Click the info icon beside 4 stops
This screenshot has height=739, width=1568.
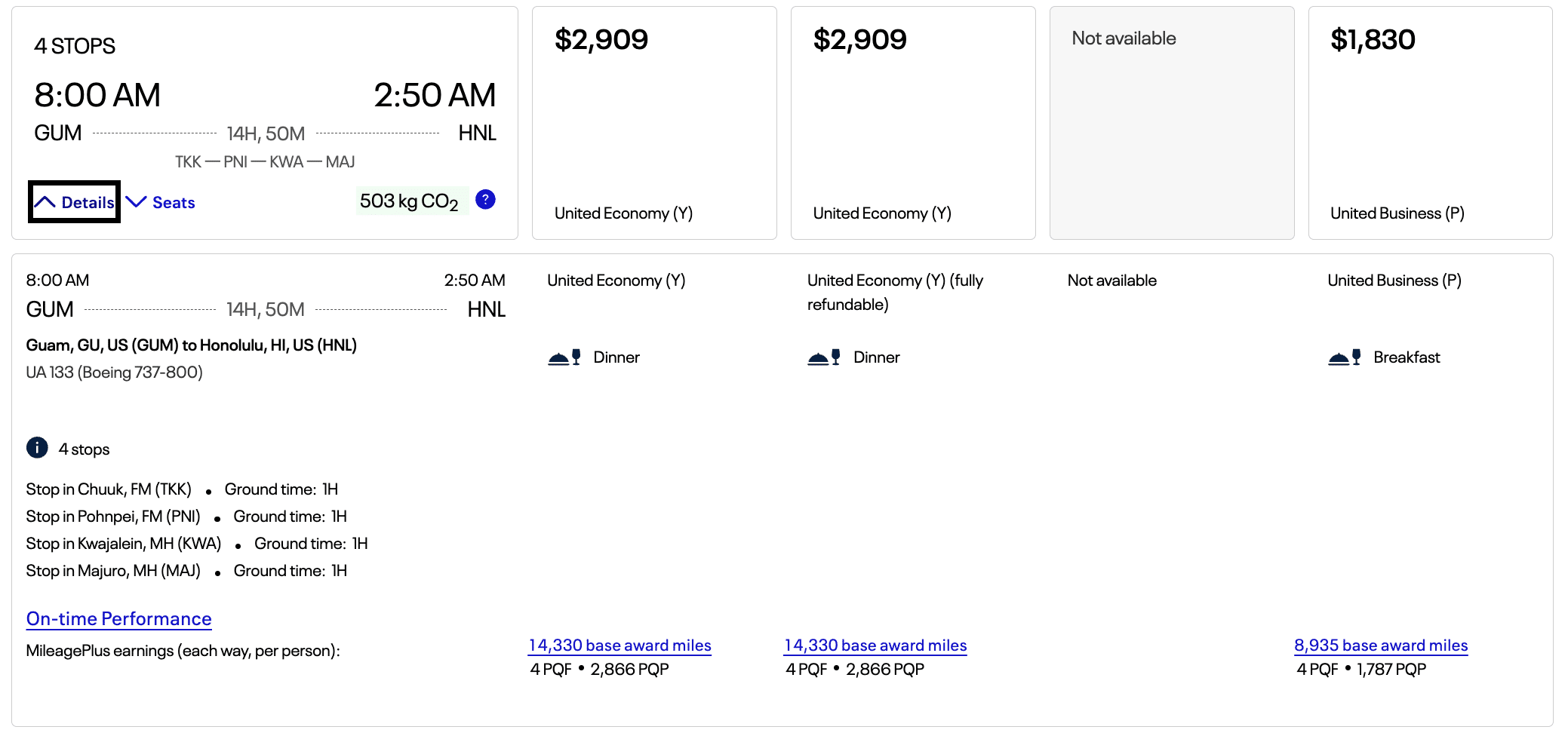[37, 448]
